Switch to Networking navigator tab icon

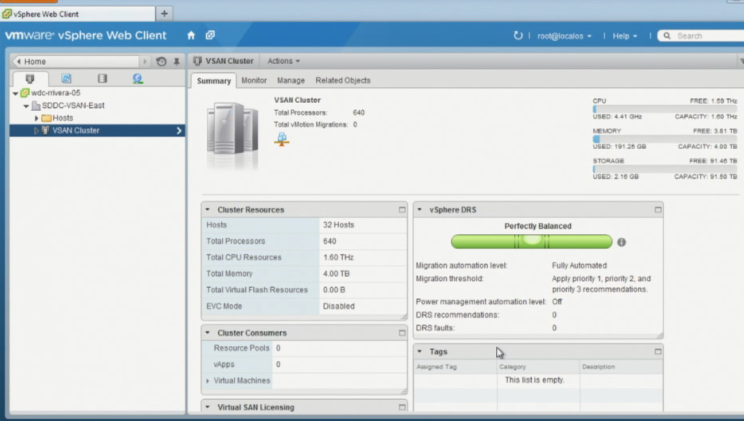click(137, 78)
